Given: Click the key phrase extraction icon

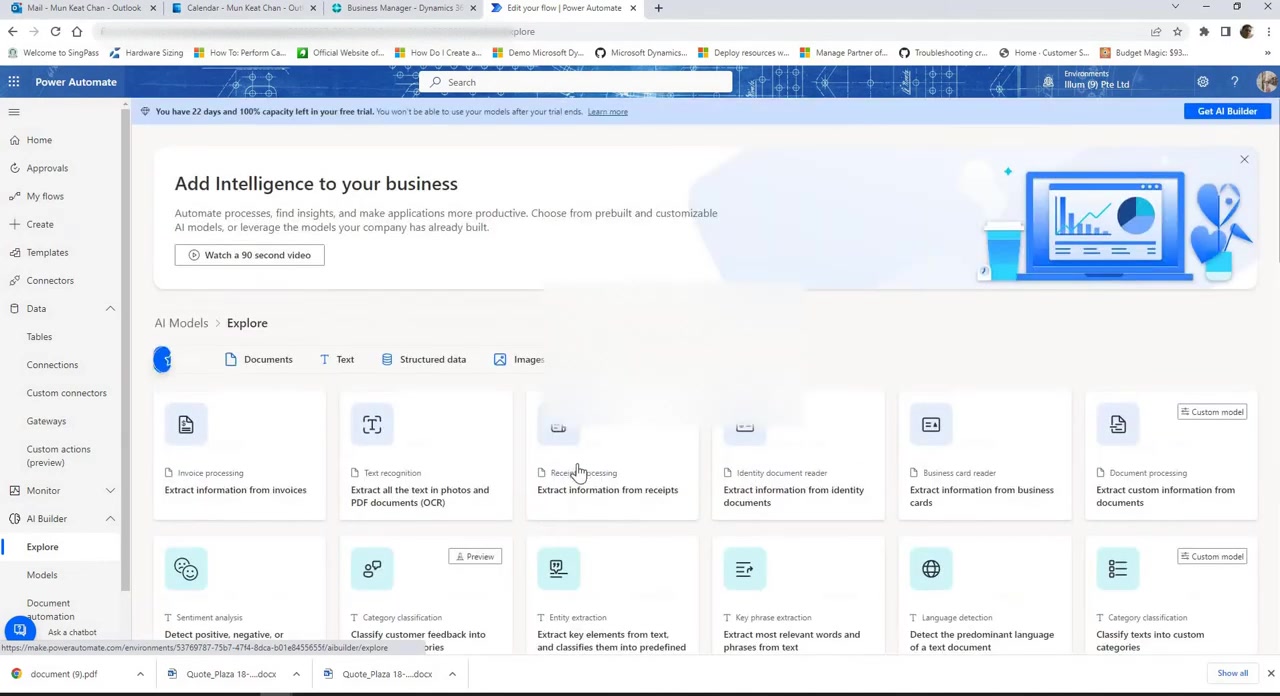Looking at the screenshot, I should point(745,569).
